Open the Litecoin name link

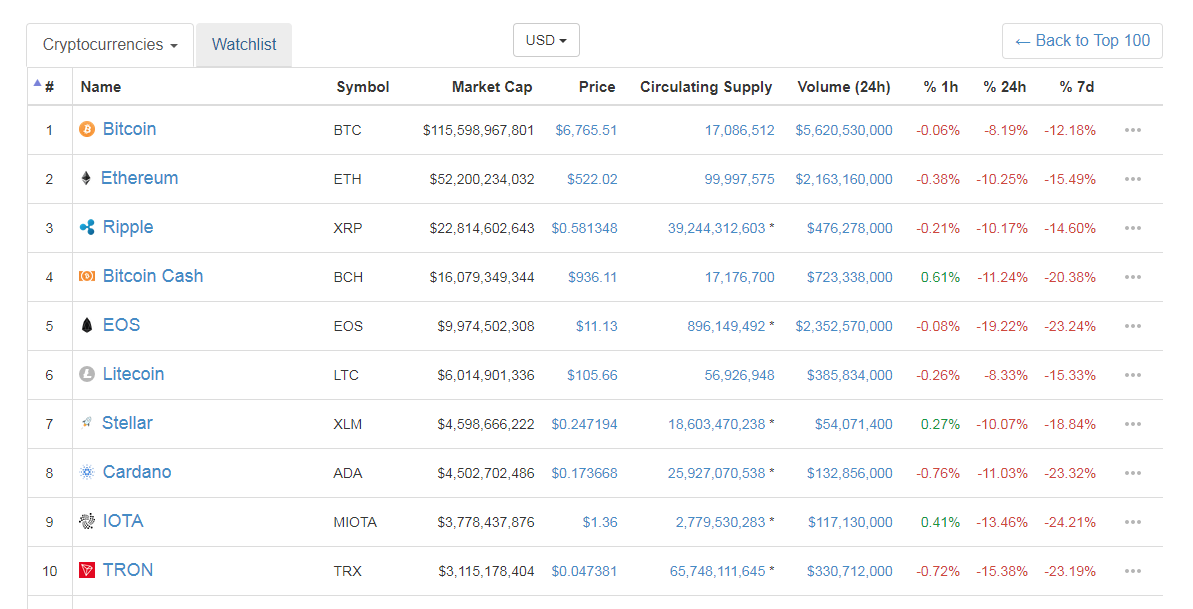(133, 374)
